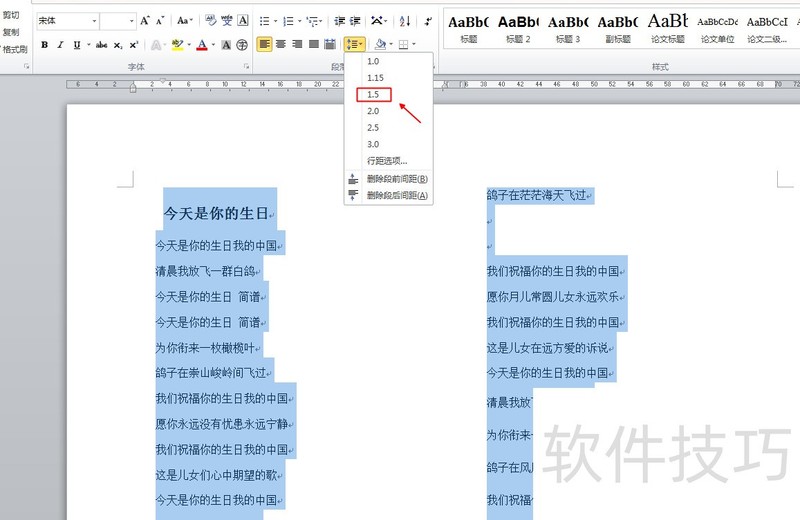Justify the paragraph text
The image size is (800, 520).
tap(314, 44)
